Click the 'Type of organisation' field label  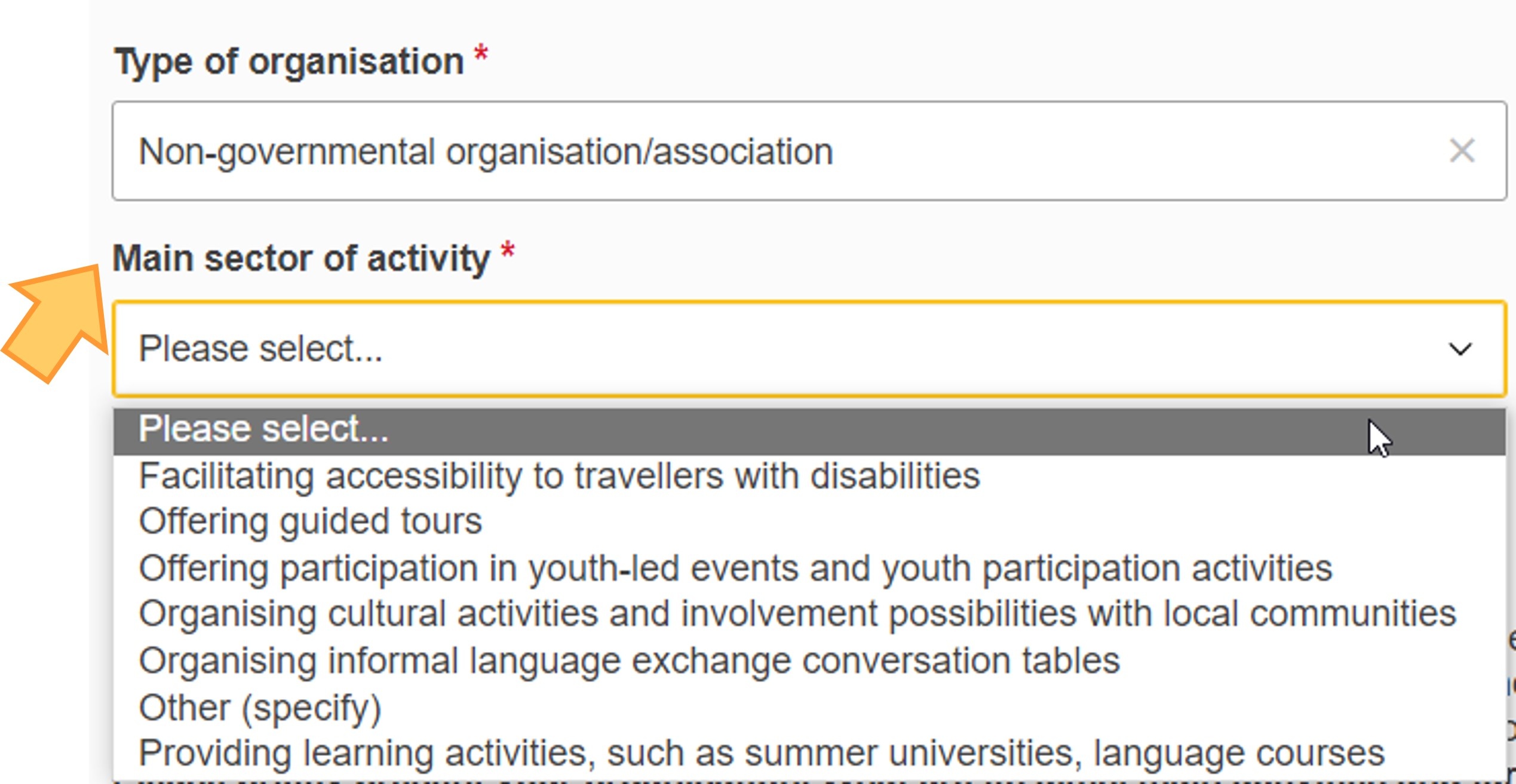[x=289, y=62]
